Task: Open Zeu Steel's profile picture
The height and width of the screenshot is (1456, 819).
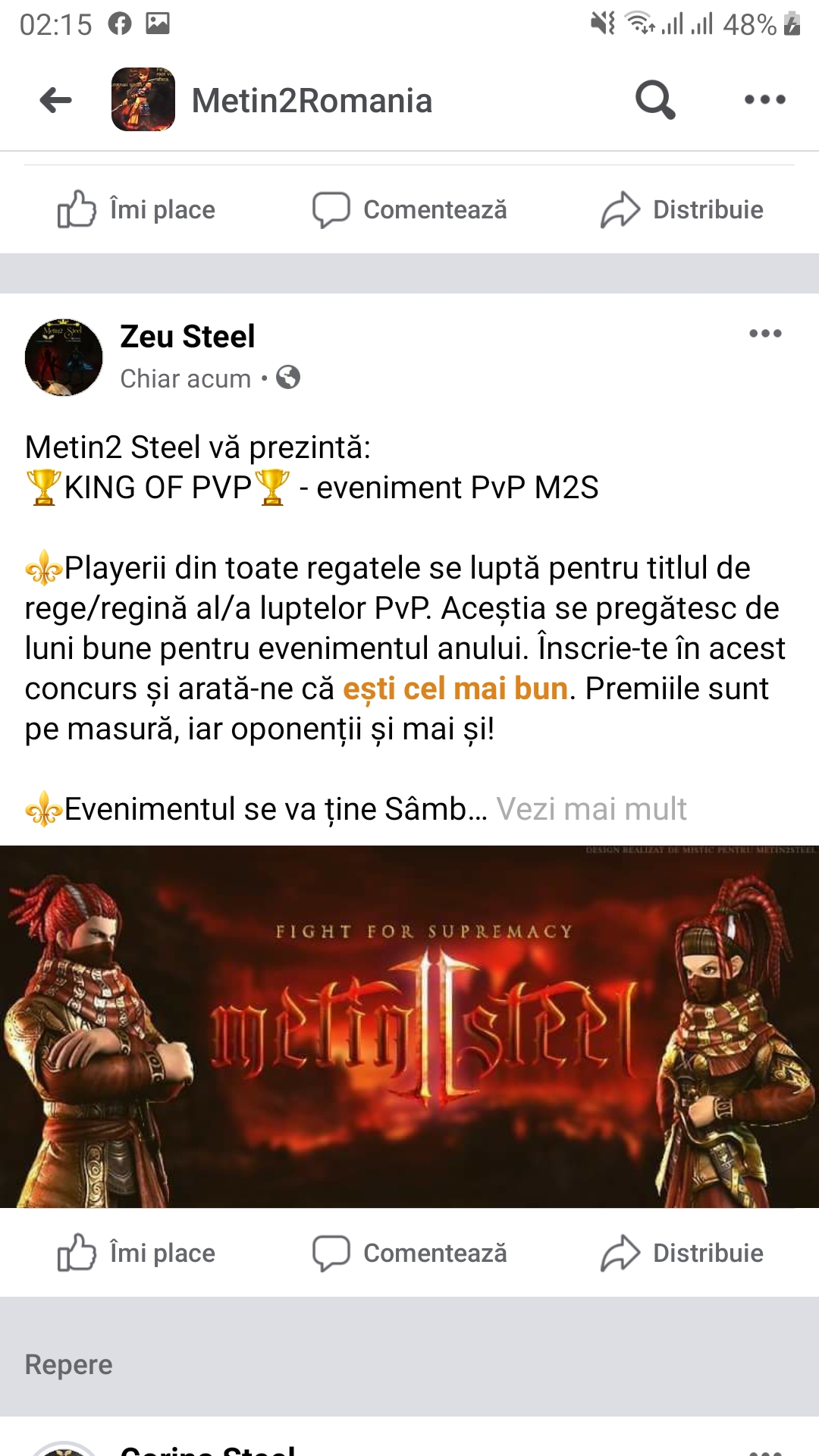Action: (x=64, y=357)
